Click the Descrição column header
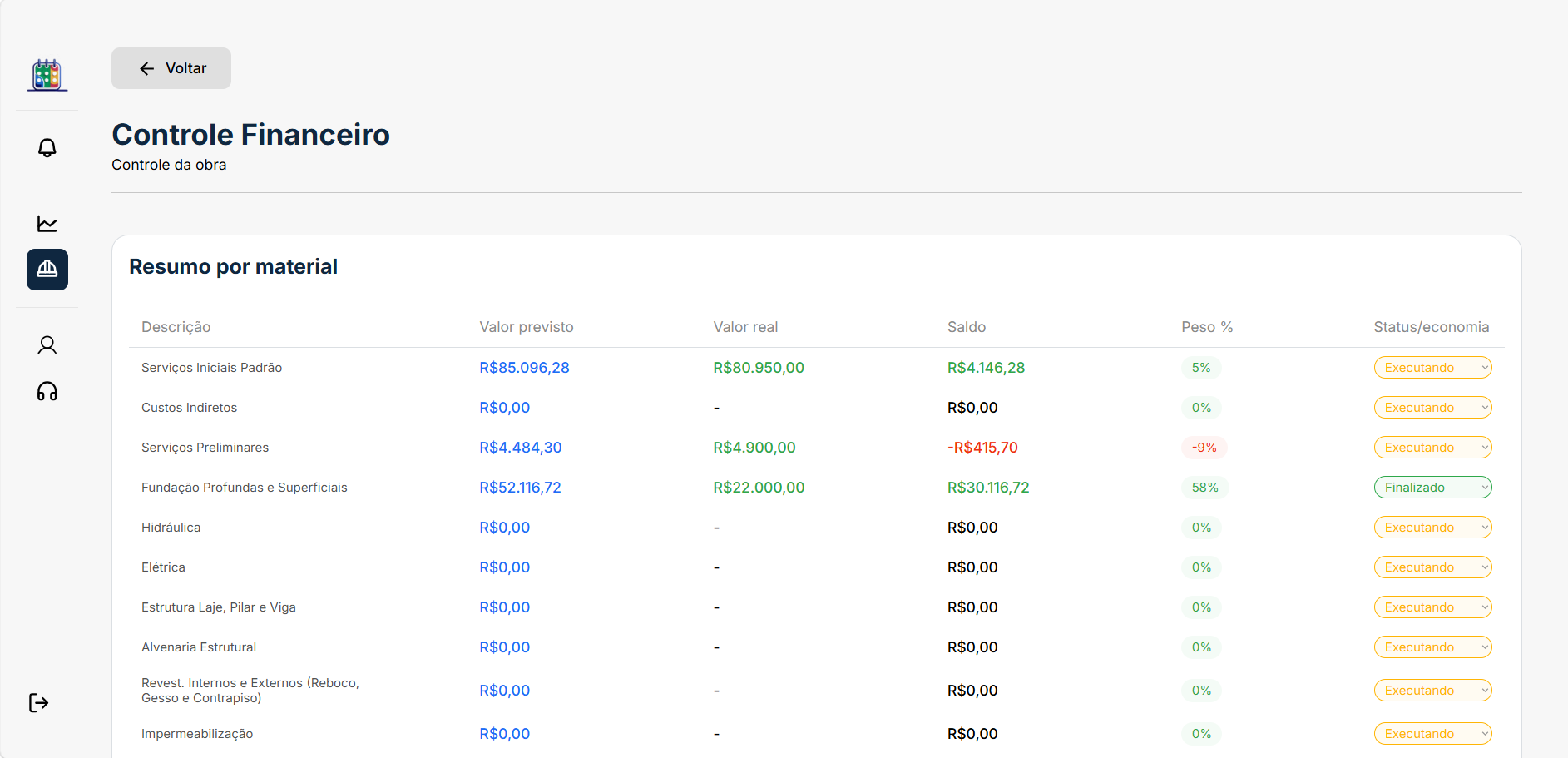This screenshot has width=1568, height=758. click(176, 327)
